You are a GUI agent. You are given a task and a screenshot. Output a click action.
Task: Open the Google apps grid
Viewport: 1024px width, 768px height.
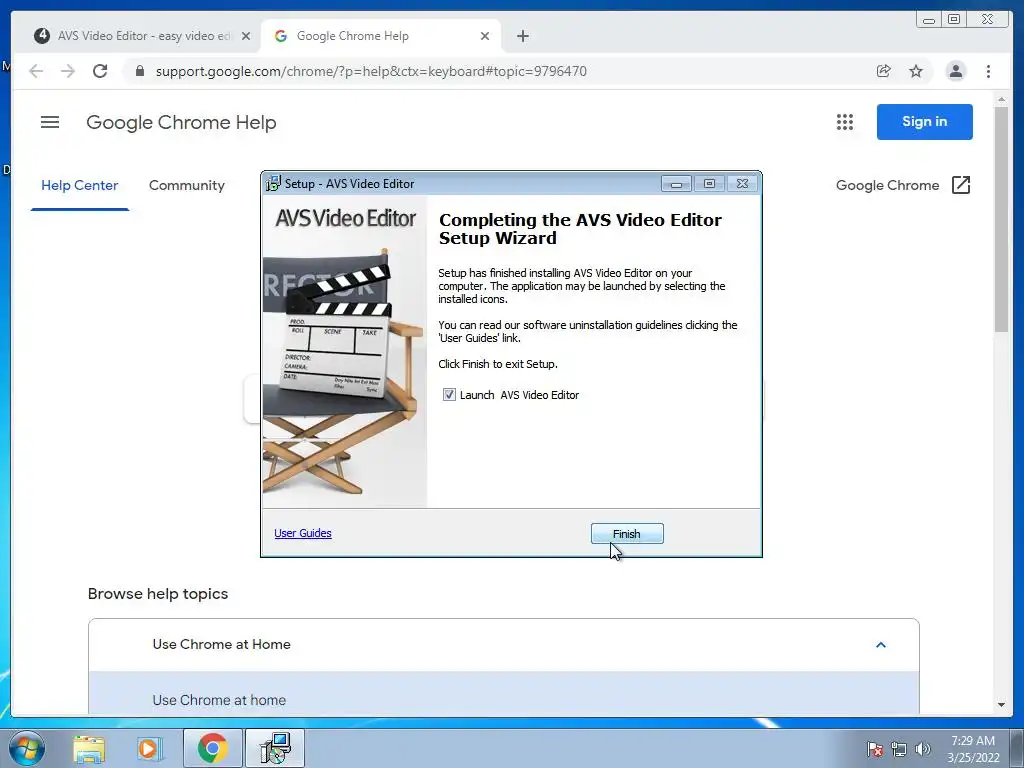click(845, 122)
